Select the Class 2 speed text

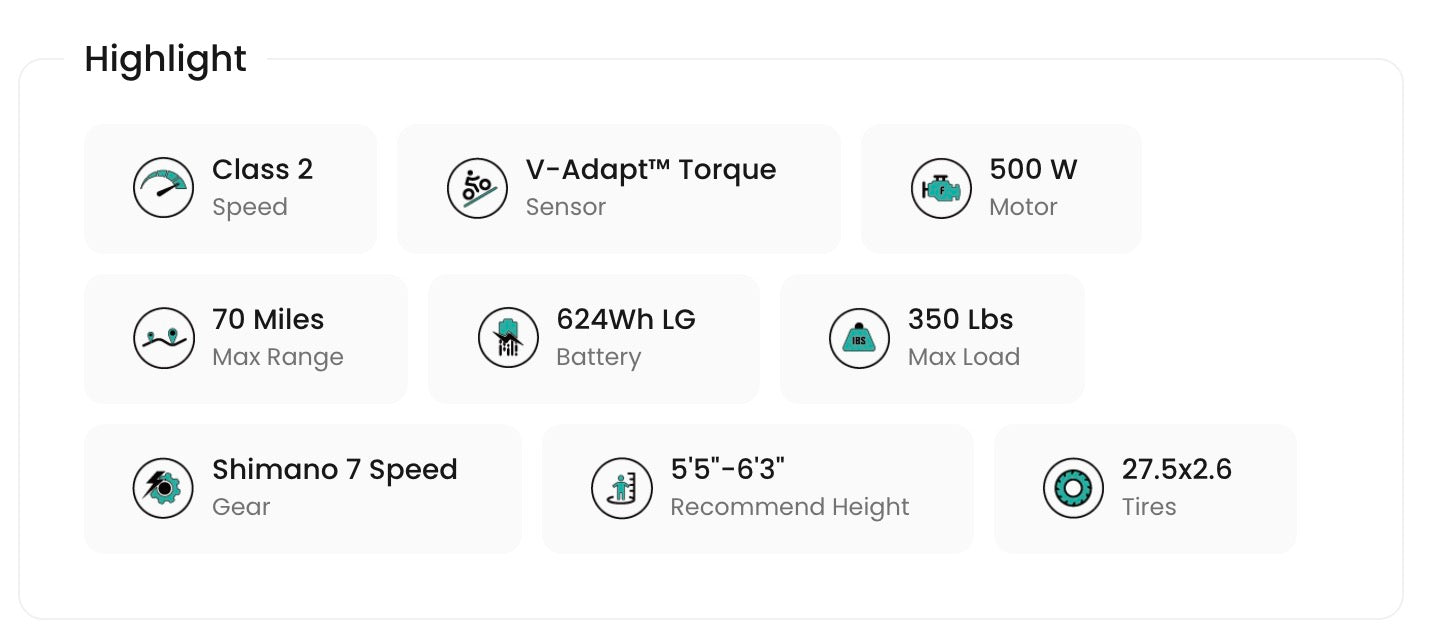262,170
